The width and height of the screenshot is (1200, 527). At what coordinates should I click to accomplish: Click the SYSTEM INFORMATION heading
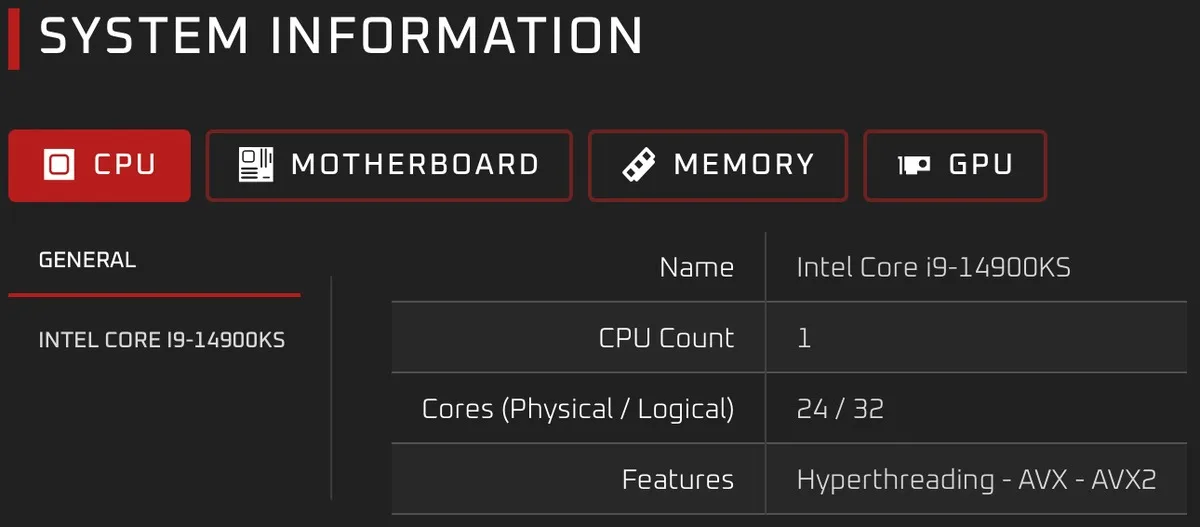tap(341, 37)
